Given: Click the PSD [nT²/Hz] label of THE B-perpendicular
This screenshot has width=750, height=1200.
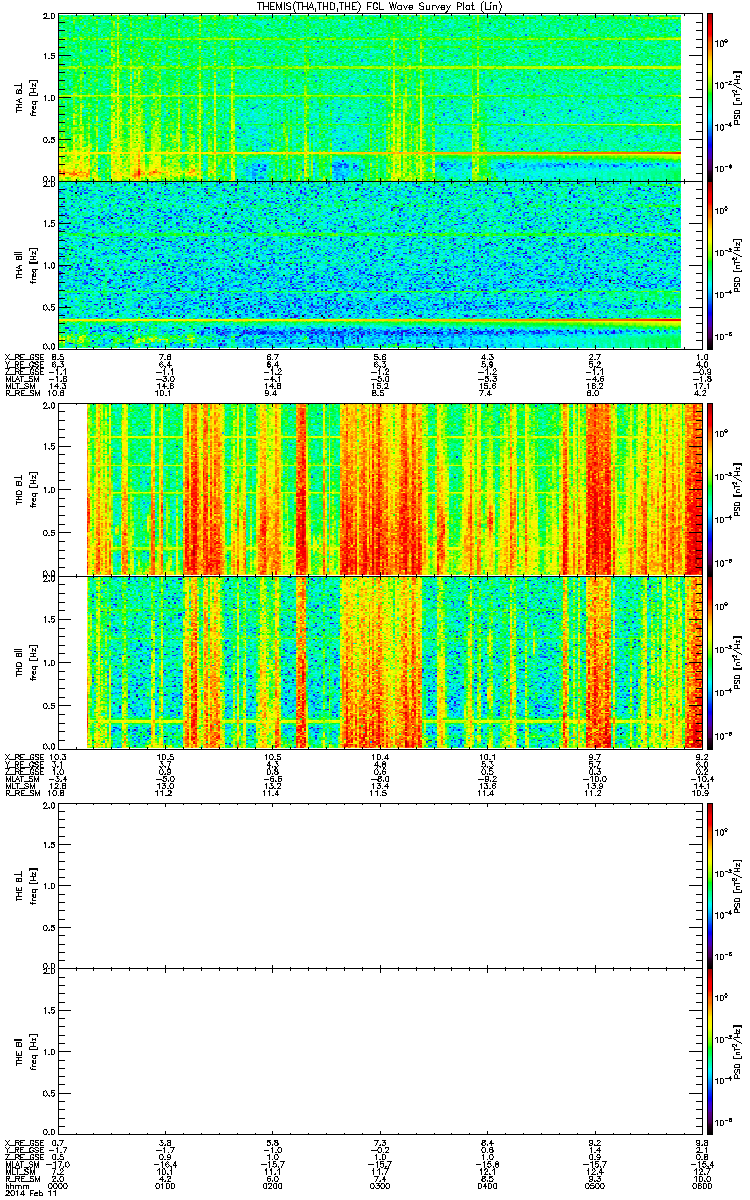Looking at the screenshot, I should click(737, 885).
